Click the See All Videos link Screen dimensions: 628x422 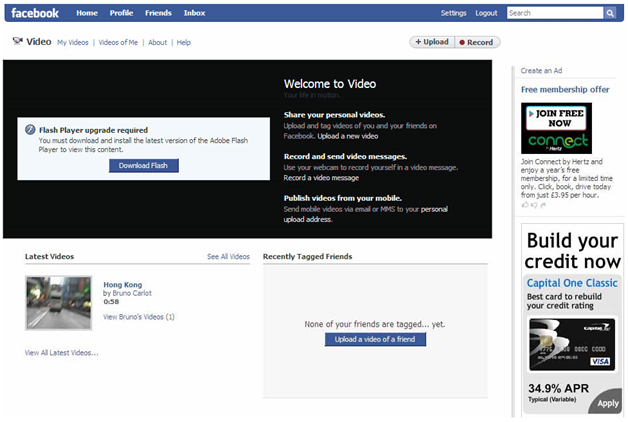pyautogui.click(x=228, y=257)
